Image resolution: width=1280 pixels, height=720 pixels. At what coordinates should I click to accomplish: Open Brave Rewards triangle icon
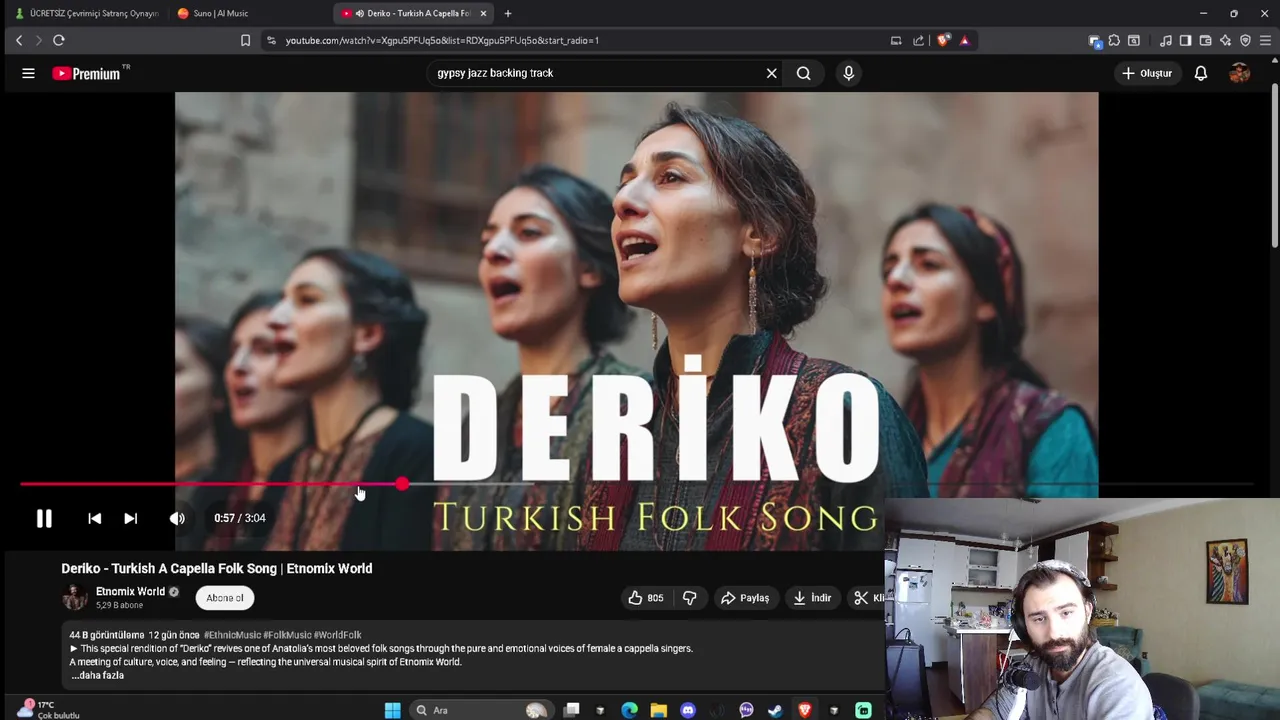pyautogui.click(x=964, y=40)
